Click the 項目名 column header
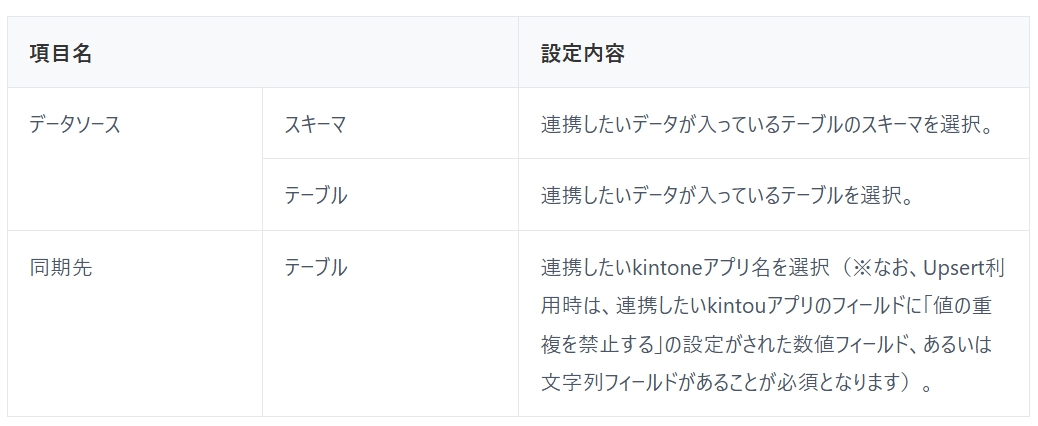Screen dimensions: 1038x426 [61, 54]
